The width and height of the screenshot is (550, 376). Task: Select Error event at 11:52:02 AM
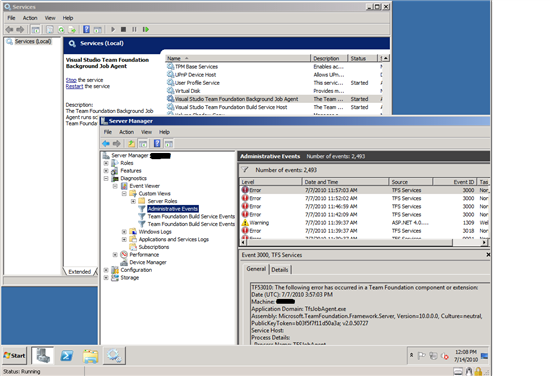pos(365,198)
